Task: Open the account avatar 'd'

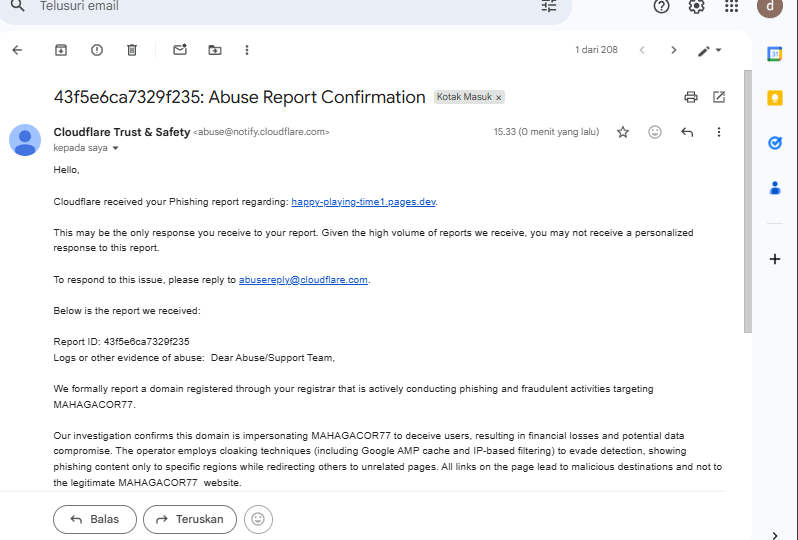Action: [x=770, y=7]
